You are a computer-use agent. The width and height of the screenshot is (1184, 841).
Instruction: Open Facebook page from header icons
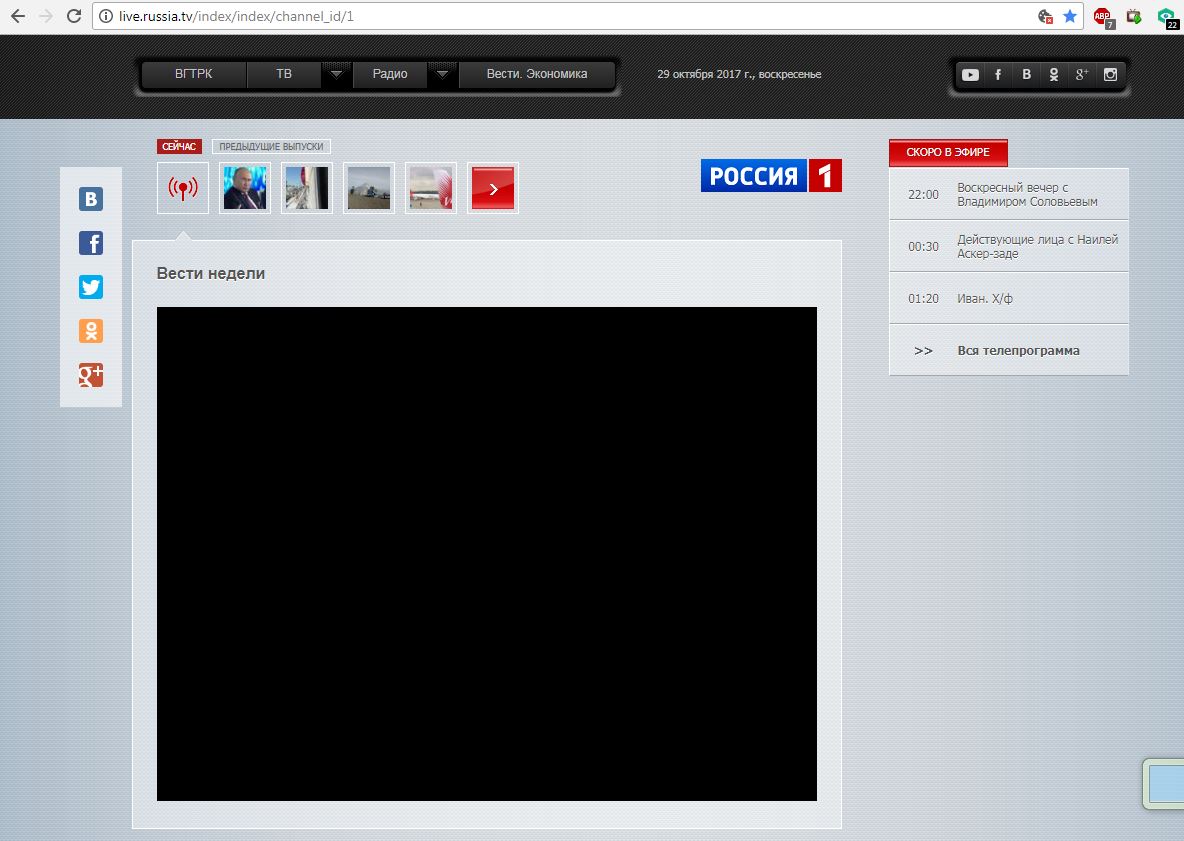(x=998, y=75)
